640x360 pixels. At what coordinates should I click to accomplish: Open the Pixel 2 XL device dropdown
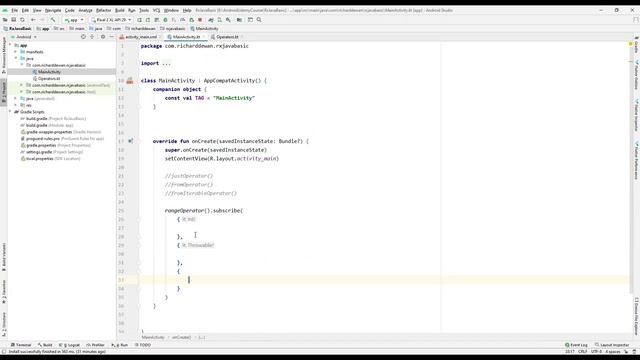click(111, 20)
